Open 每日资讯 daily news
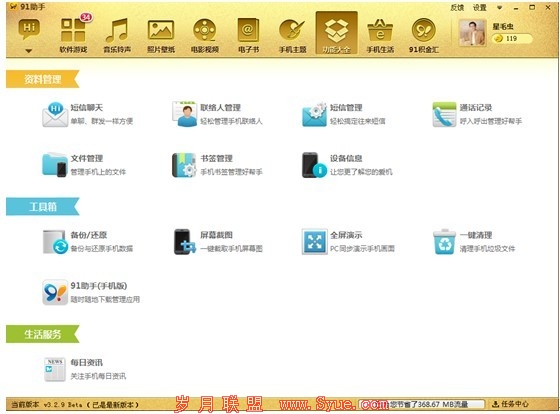 [84, 369]
